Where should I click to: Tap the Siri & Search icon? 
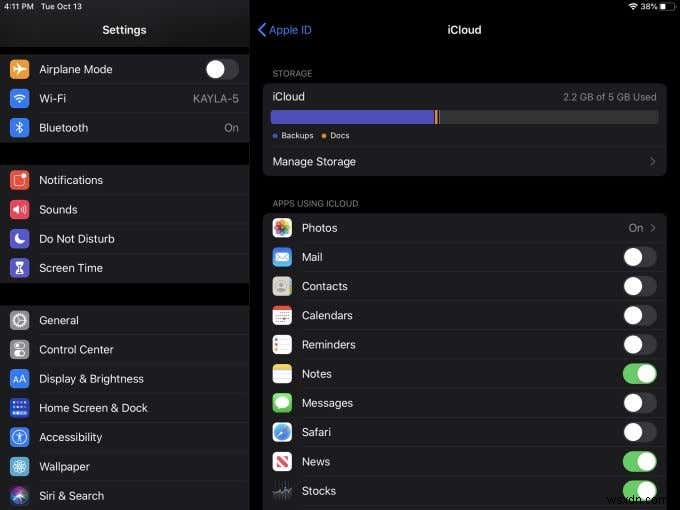click(x=20, y=496)
